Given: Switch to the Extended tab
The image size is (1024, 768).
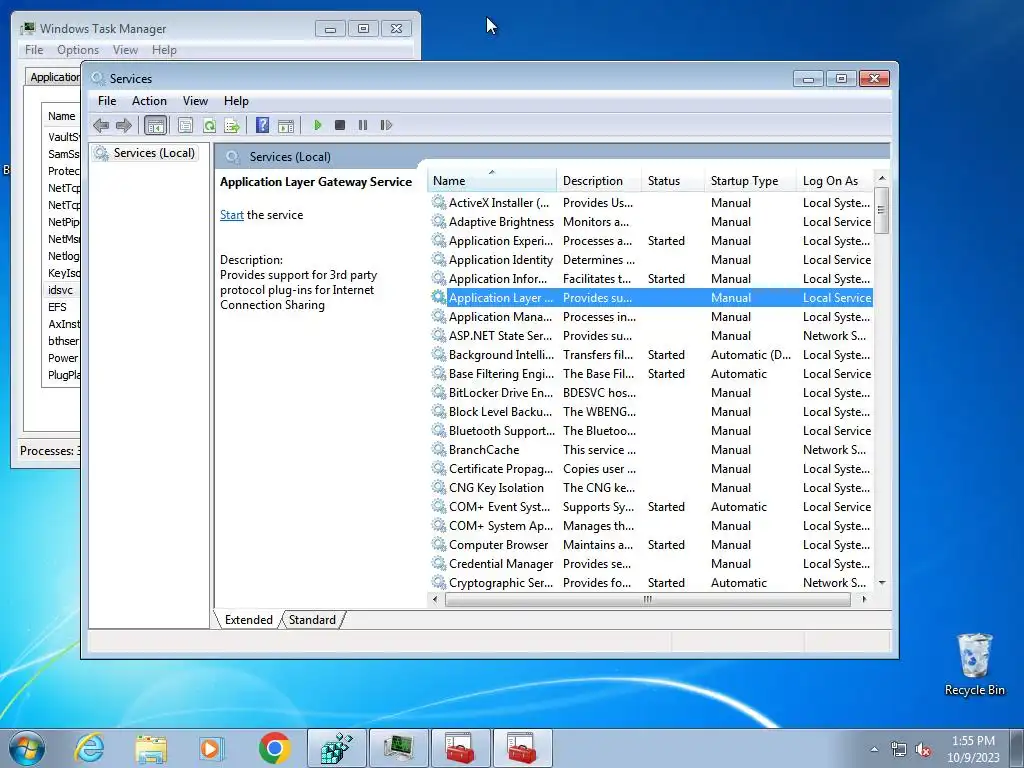Looking at the screenshot, I should point(249,620).
